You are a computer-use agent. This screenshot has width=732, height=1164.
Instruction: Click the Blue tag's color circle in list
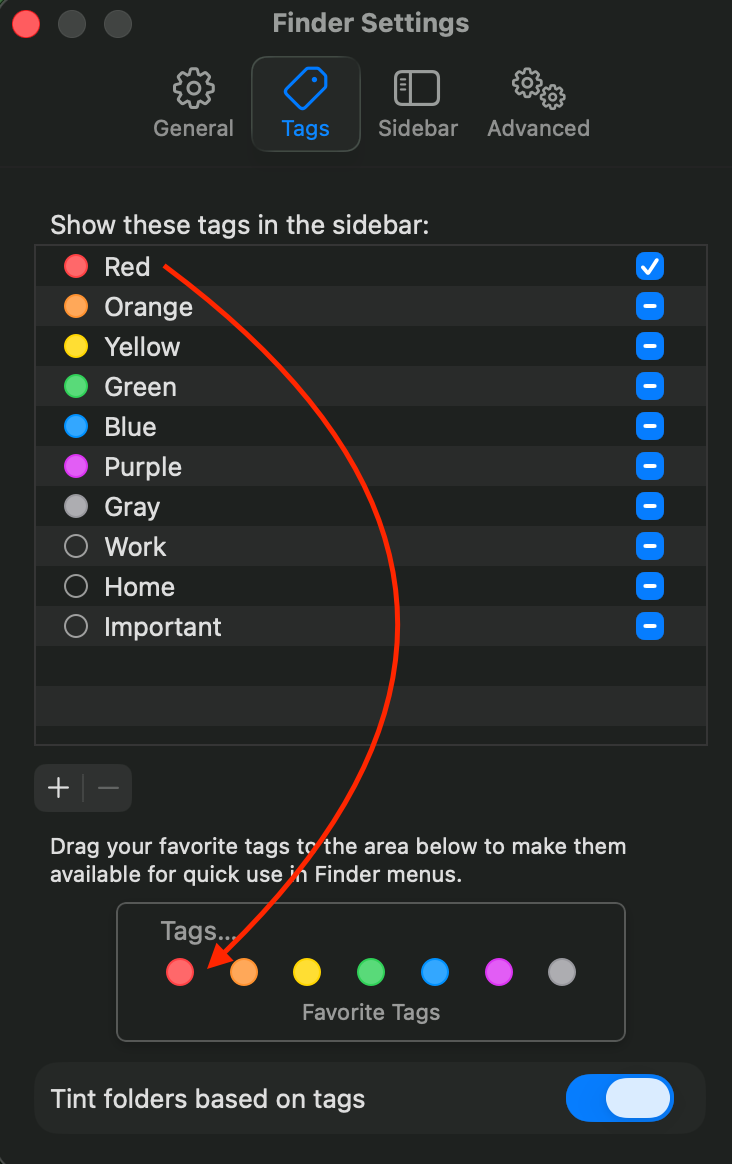click(x=76, y=427)
